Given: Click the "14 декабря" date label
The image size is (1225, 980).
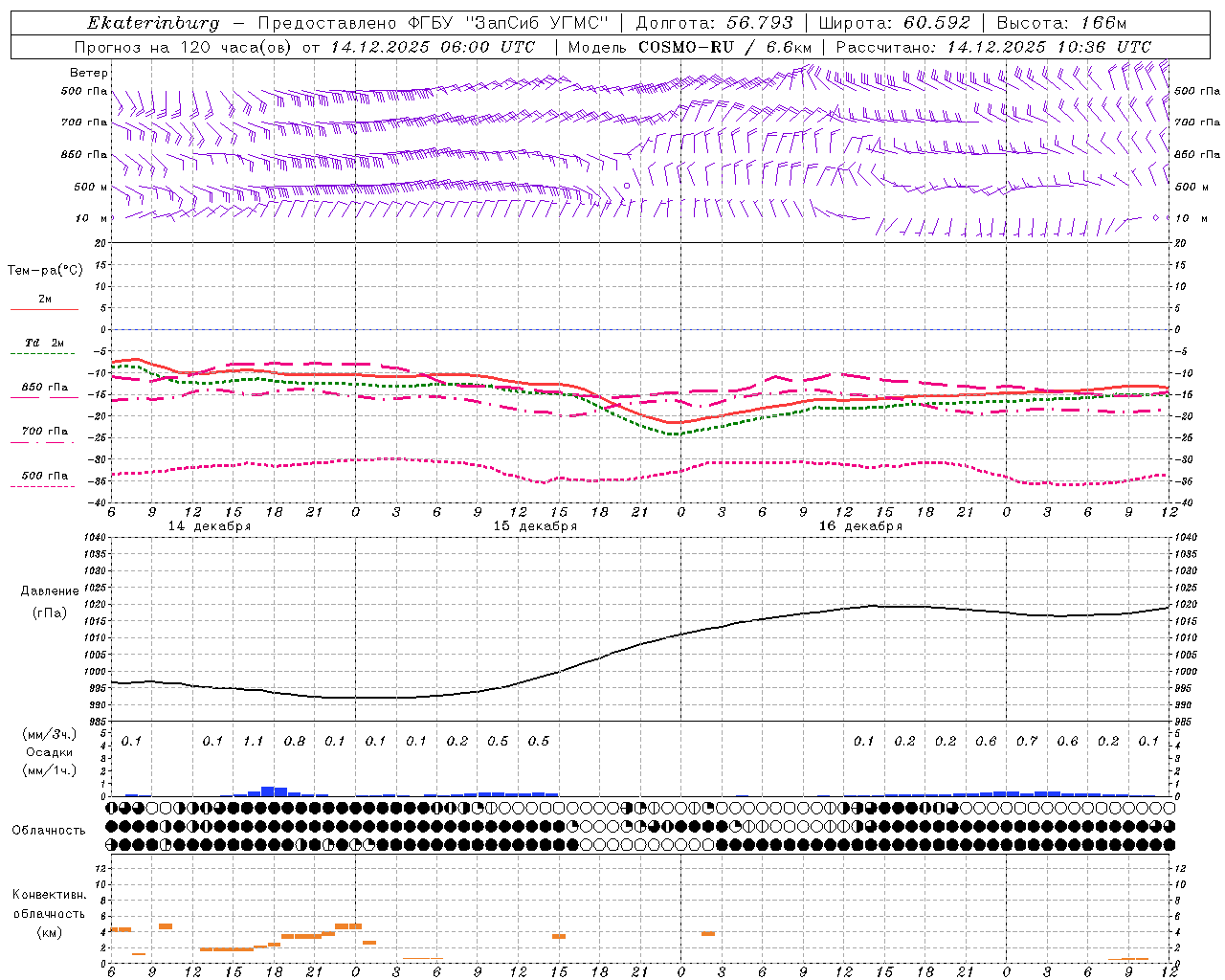Looking at the screenshot, I should (x=210, y=526).
